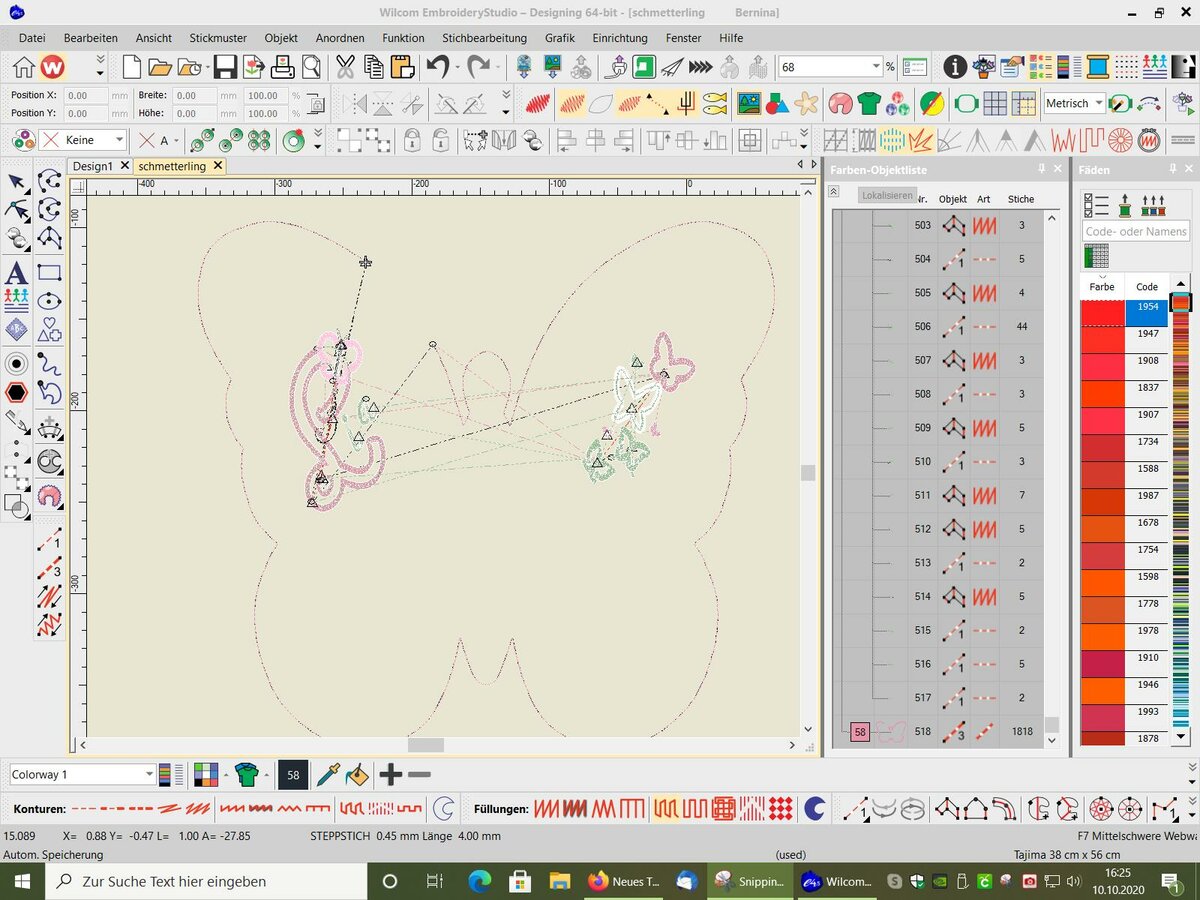Open the Firefox taskbar button
Screen dimensions: 1200x900
click(625, 881)
